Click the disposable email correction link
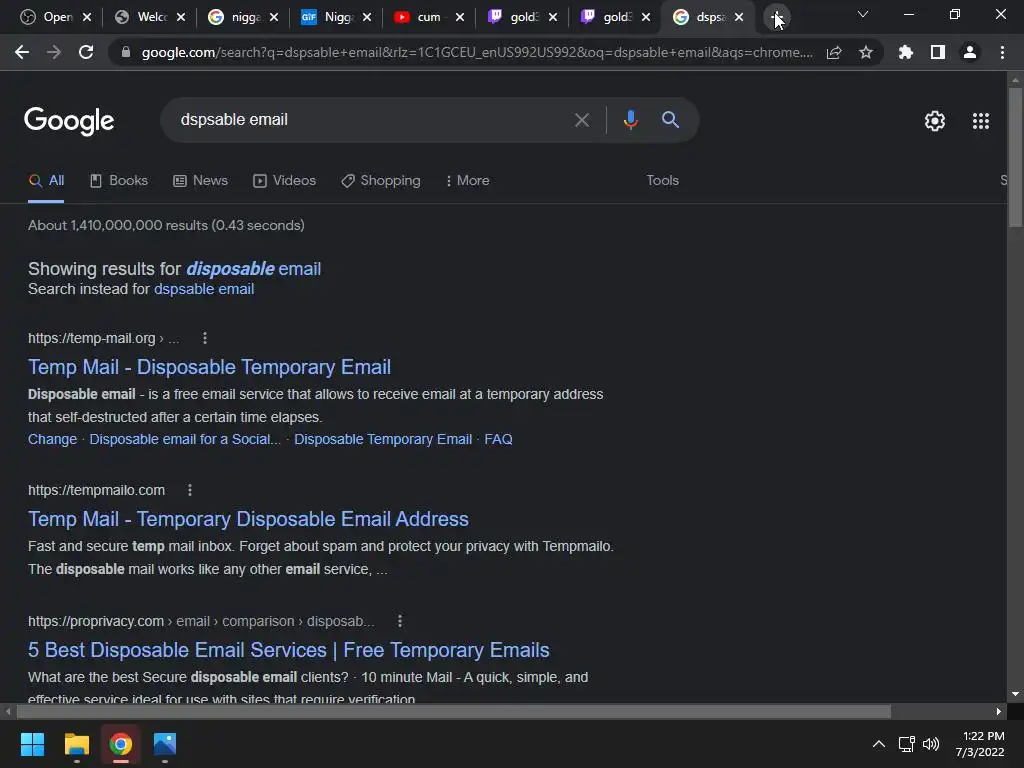This screenshot has height=768, width=1024. (x=253, y=269)
